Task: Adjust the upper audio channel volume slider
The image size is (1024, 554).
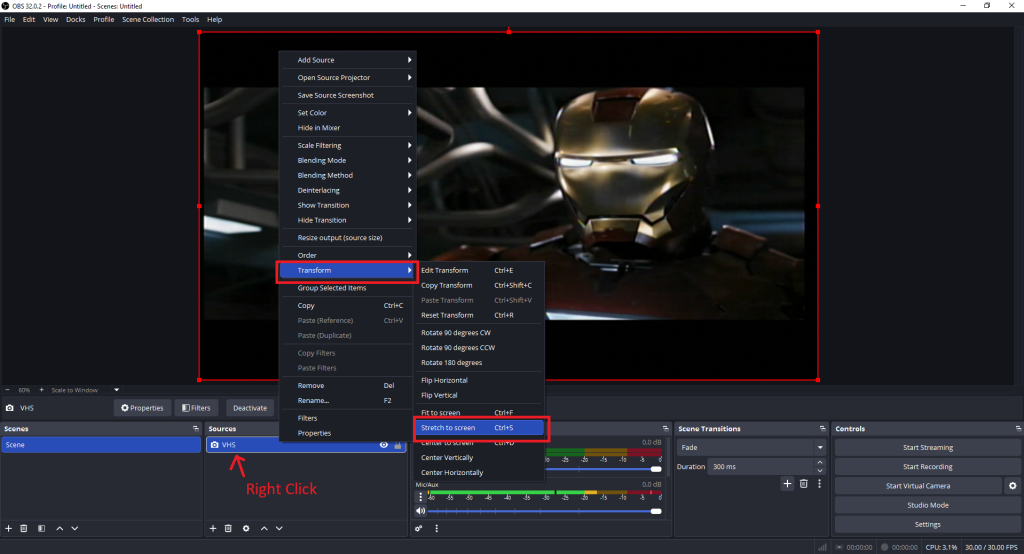Action: 656,468
